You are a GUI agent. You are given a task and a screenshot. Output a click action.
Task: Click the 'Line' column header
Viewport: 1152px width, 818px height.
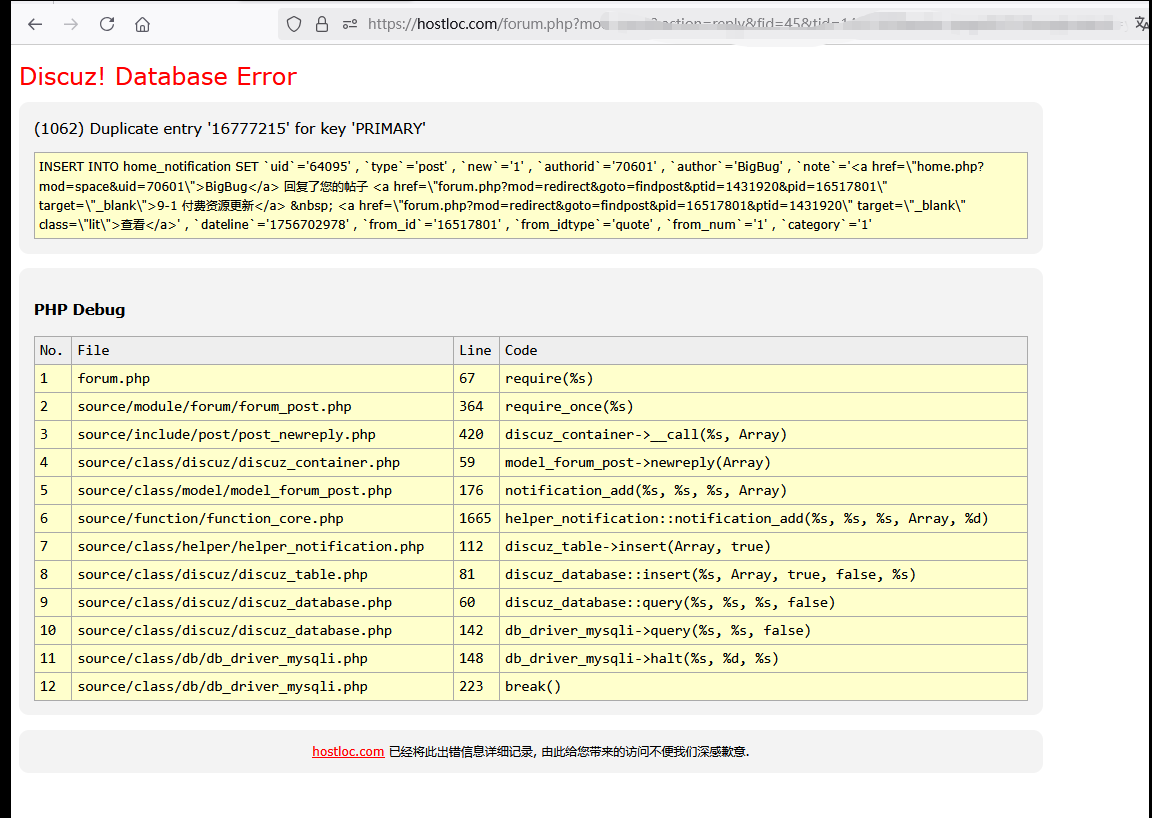(x=476, y=351)
